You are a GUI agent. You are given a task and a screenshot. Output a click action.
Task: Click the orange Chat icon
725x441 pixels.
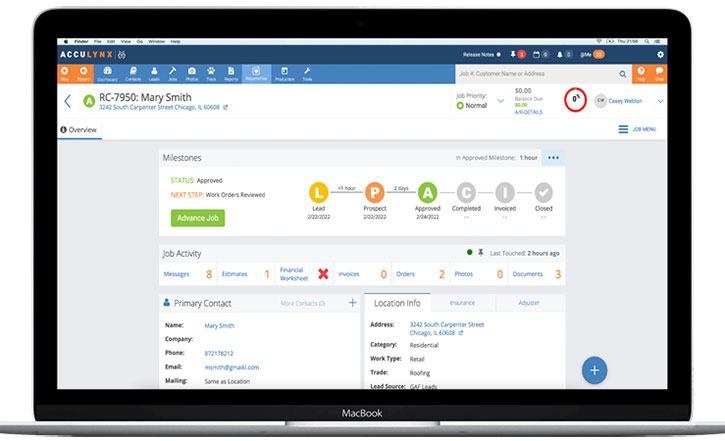click(x=659, y=74)
